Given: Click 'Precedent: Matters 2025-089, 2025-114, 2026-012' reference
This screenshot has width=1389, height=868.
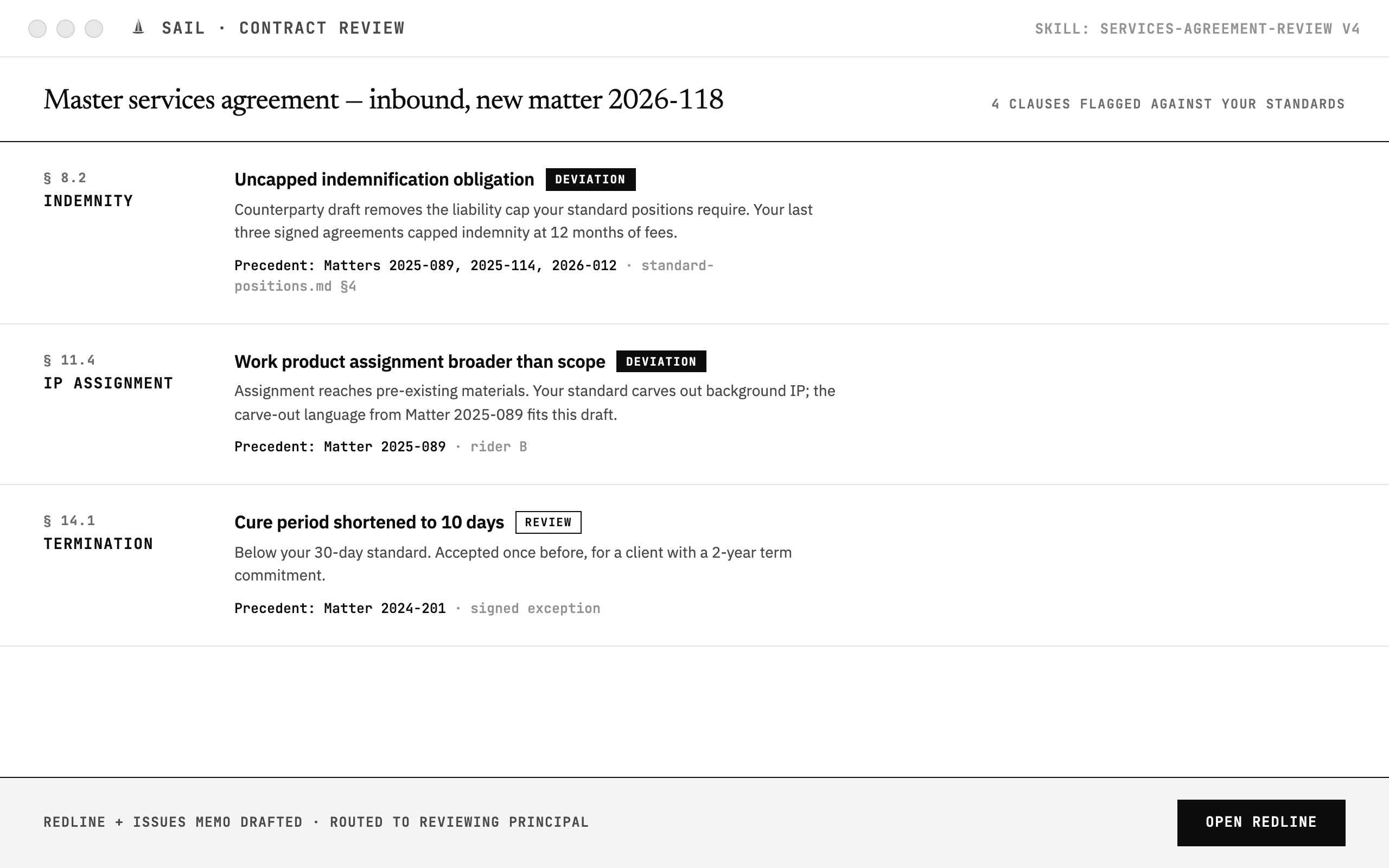Looking at the screenshot, I should [x=425, y=265].
